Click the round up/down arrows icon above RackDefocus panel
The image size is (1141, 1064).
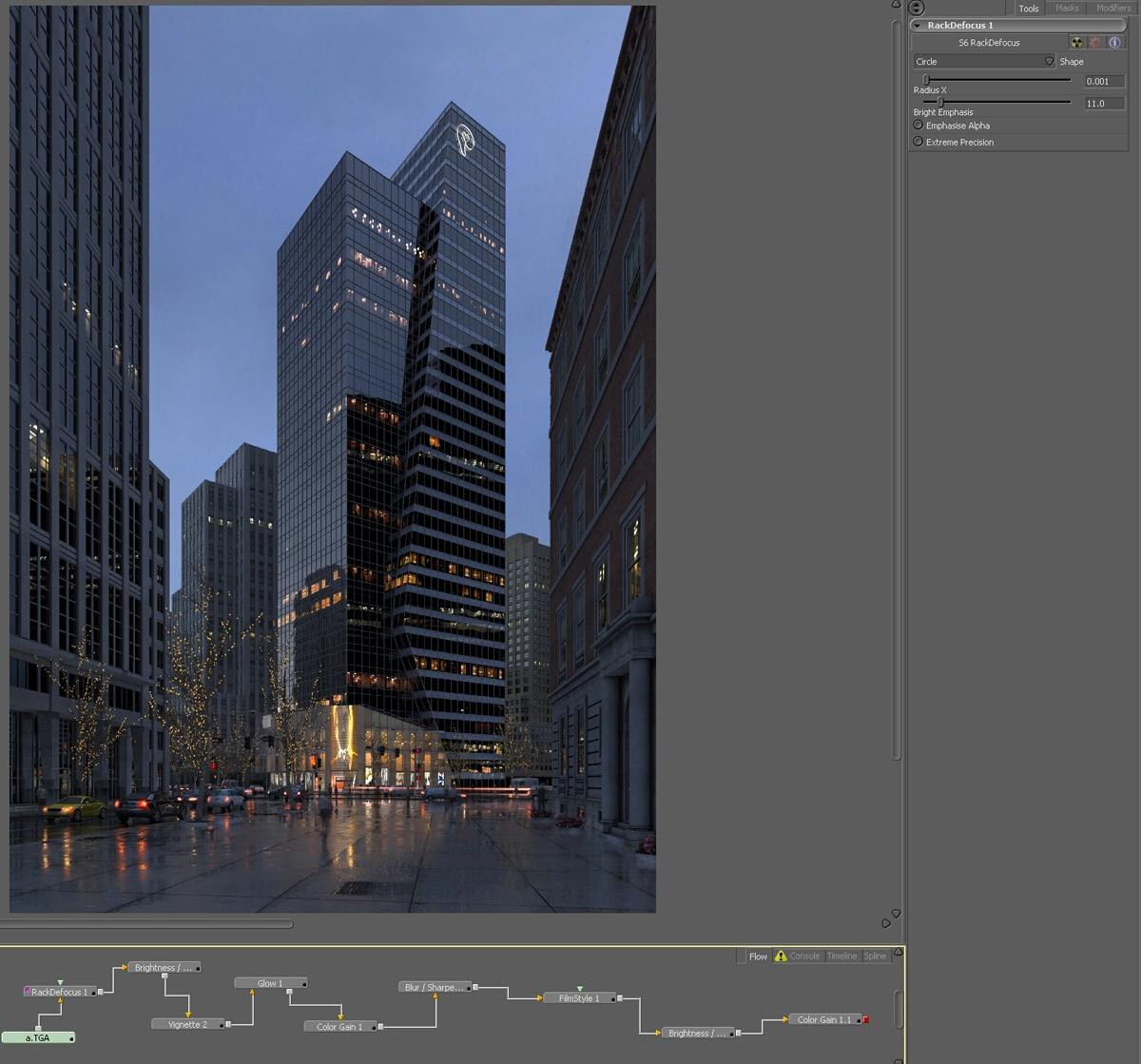(x=917, y=8)
